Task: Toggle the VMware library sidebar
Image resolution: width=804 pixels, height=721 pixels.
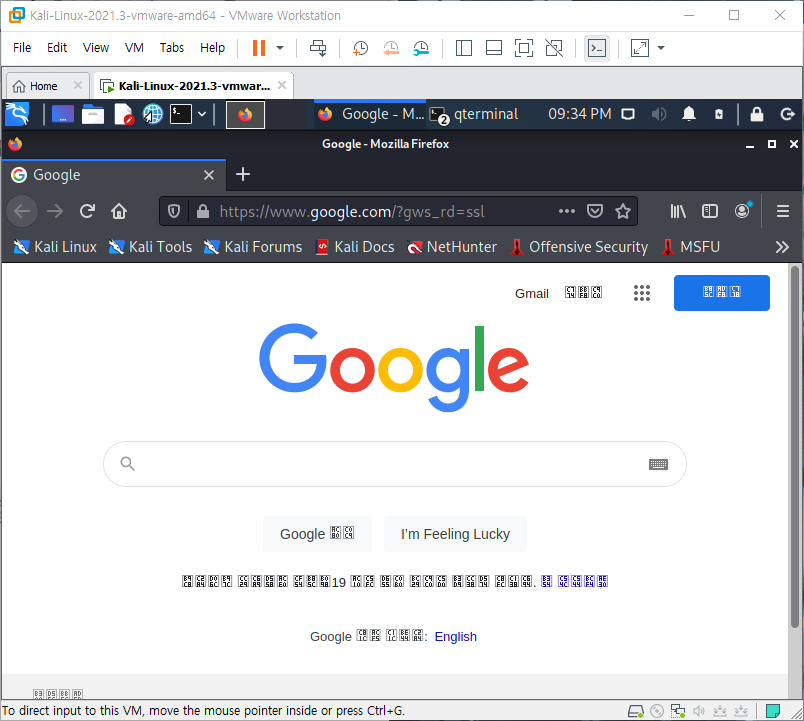Action: [x=464, y=48]
